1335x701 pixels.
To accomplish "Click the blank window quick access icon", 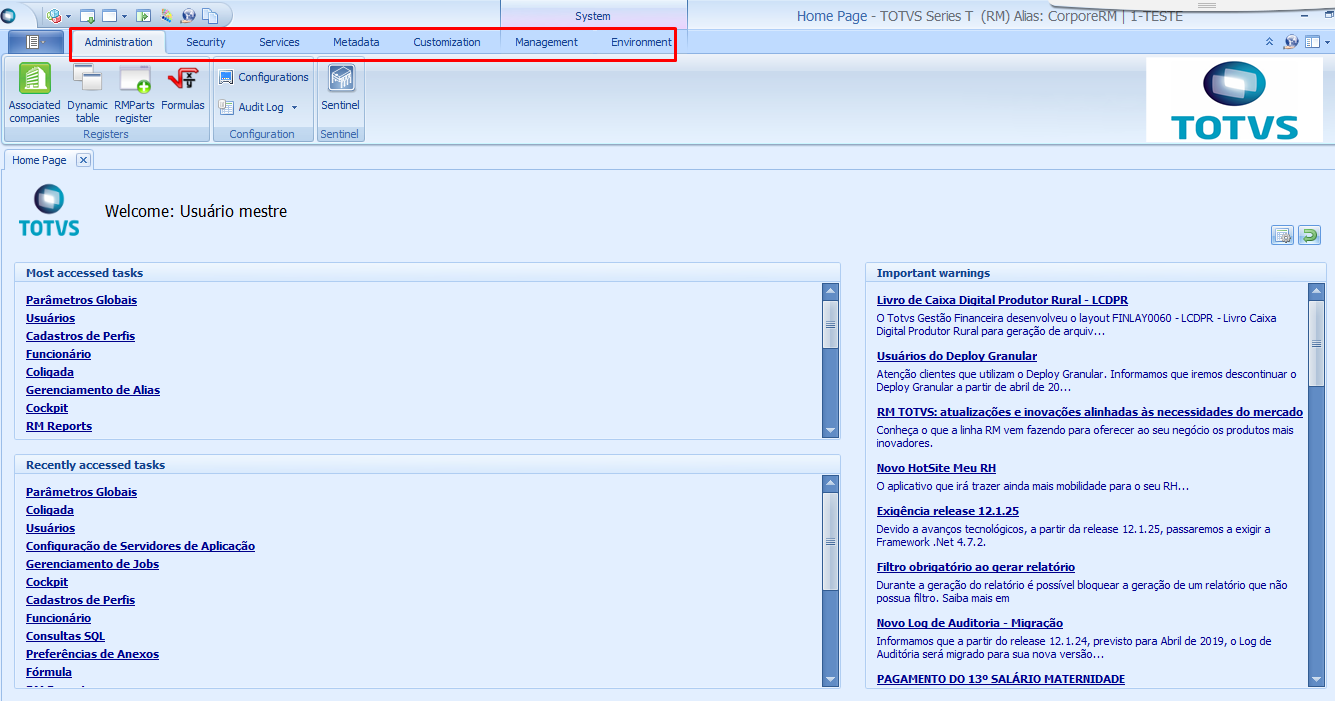I will pyautogui.click(x=110, y=16).
